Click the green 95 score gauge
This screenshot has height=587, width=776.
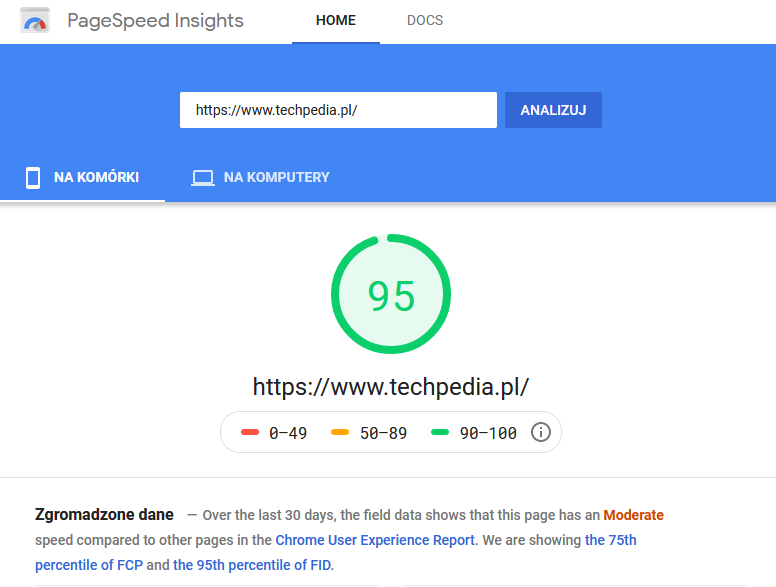click(391, 295)
